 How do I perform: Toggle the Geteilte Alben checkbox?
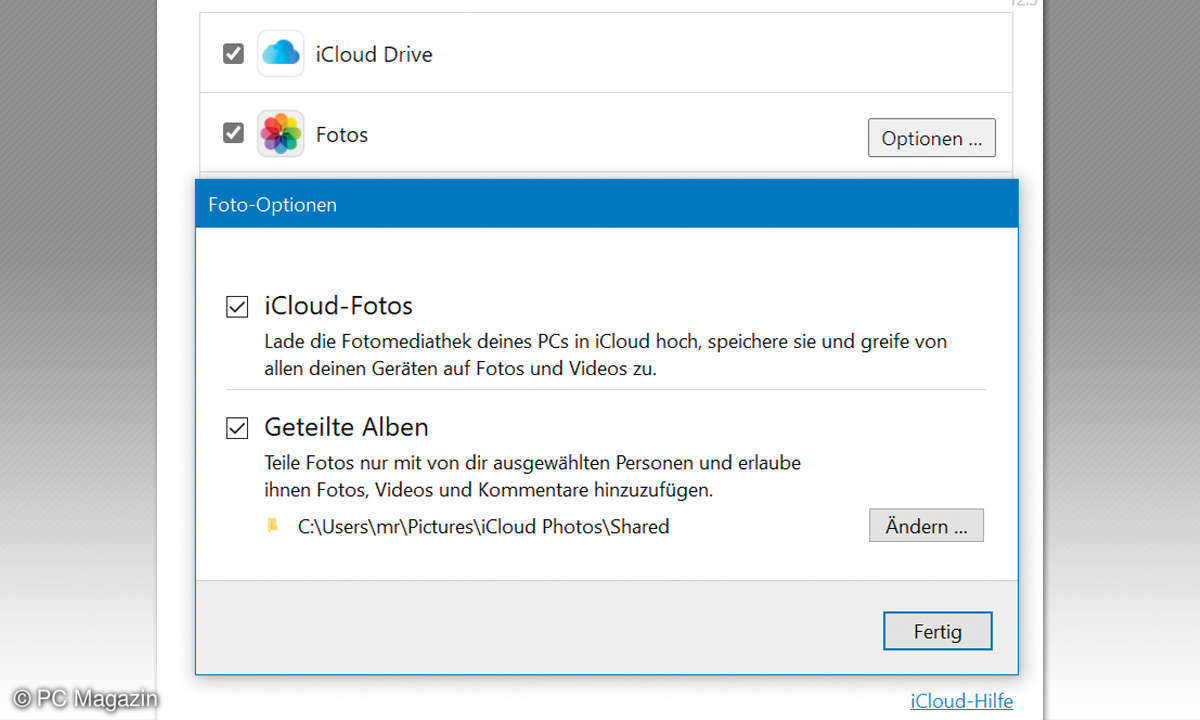click(237, 429)
